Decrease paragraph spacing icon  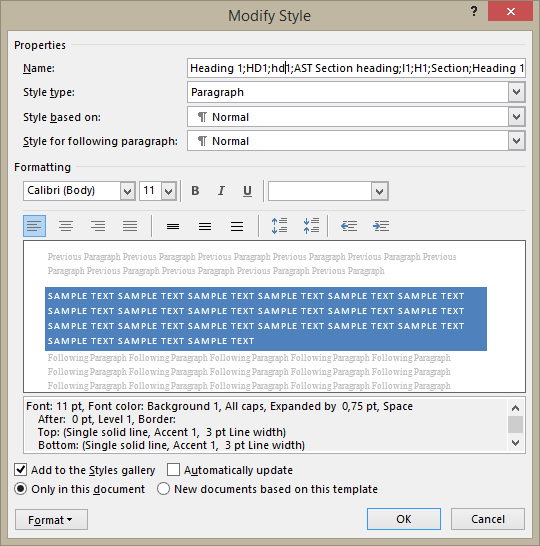[311, 226]
